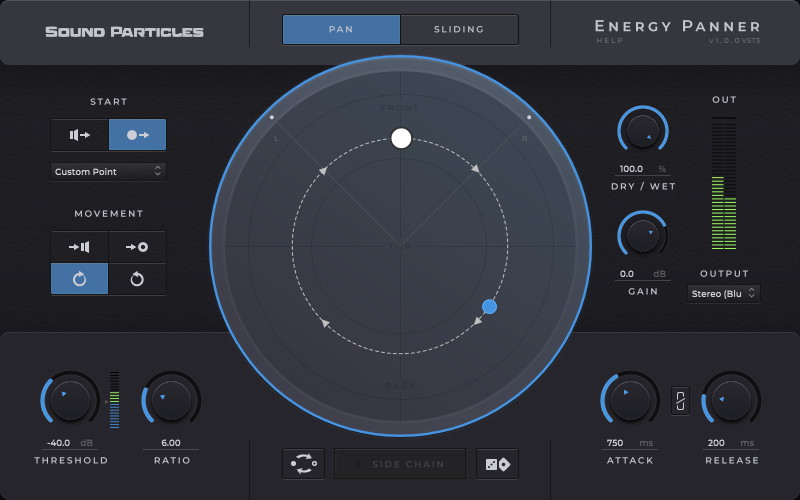
Task: Select move-to-point movement mode
Action: [x=137, y=247]
